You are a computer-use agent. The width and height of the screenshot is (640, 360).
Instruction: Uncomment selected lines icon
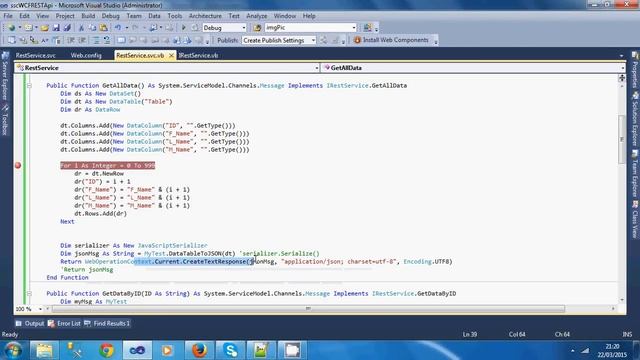click(x=107, y=40)
